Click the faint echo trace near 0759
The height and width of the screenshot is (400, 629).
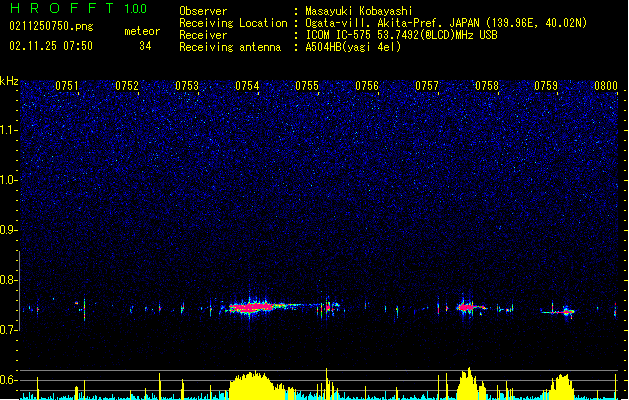coord(558,311)
